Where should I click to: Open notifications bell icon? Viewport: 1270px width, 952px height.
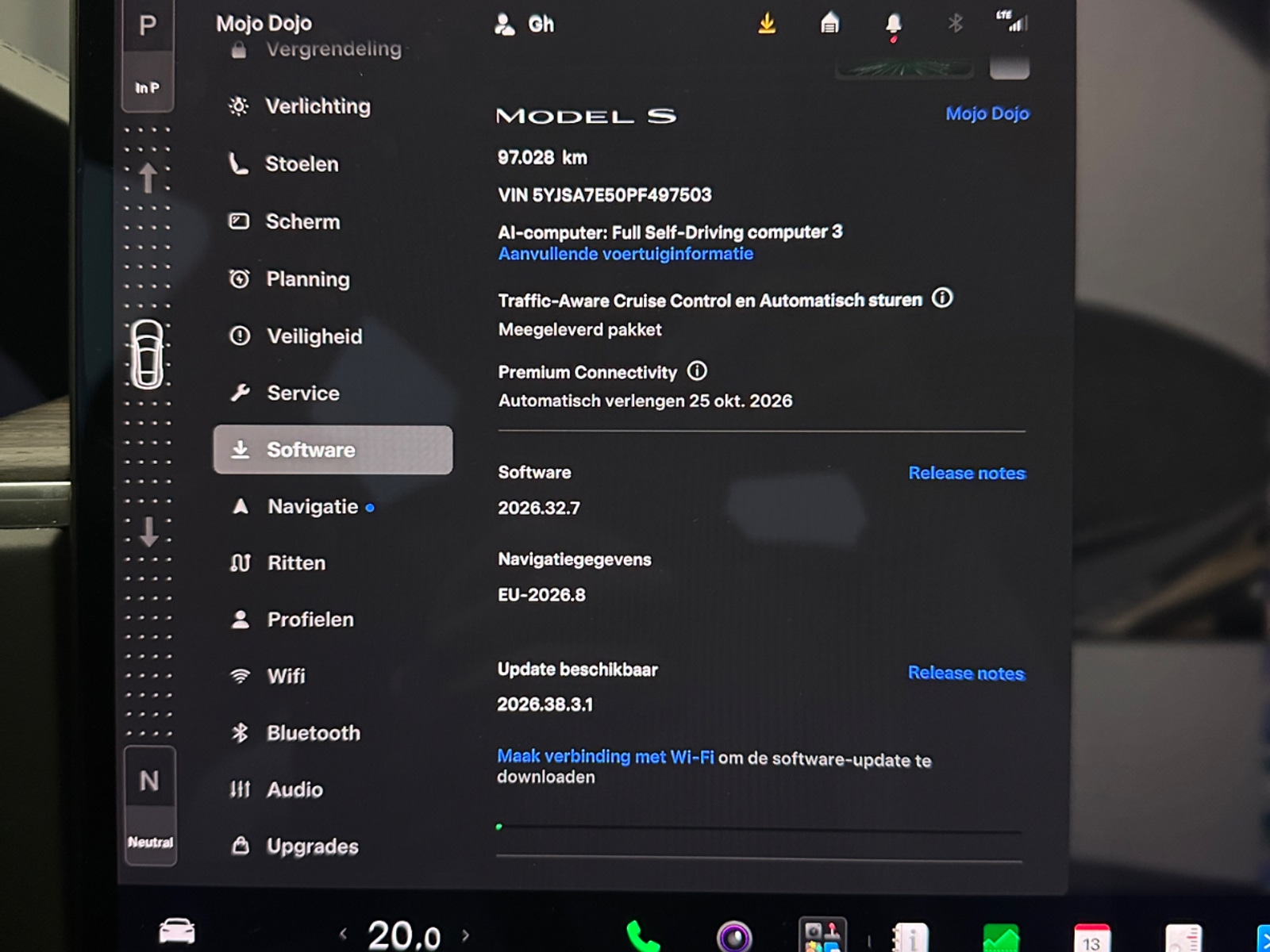pos(893,25)
